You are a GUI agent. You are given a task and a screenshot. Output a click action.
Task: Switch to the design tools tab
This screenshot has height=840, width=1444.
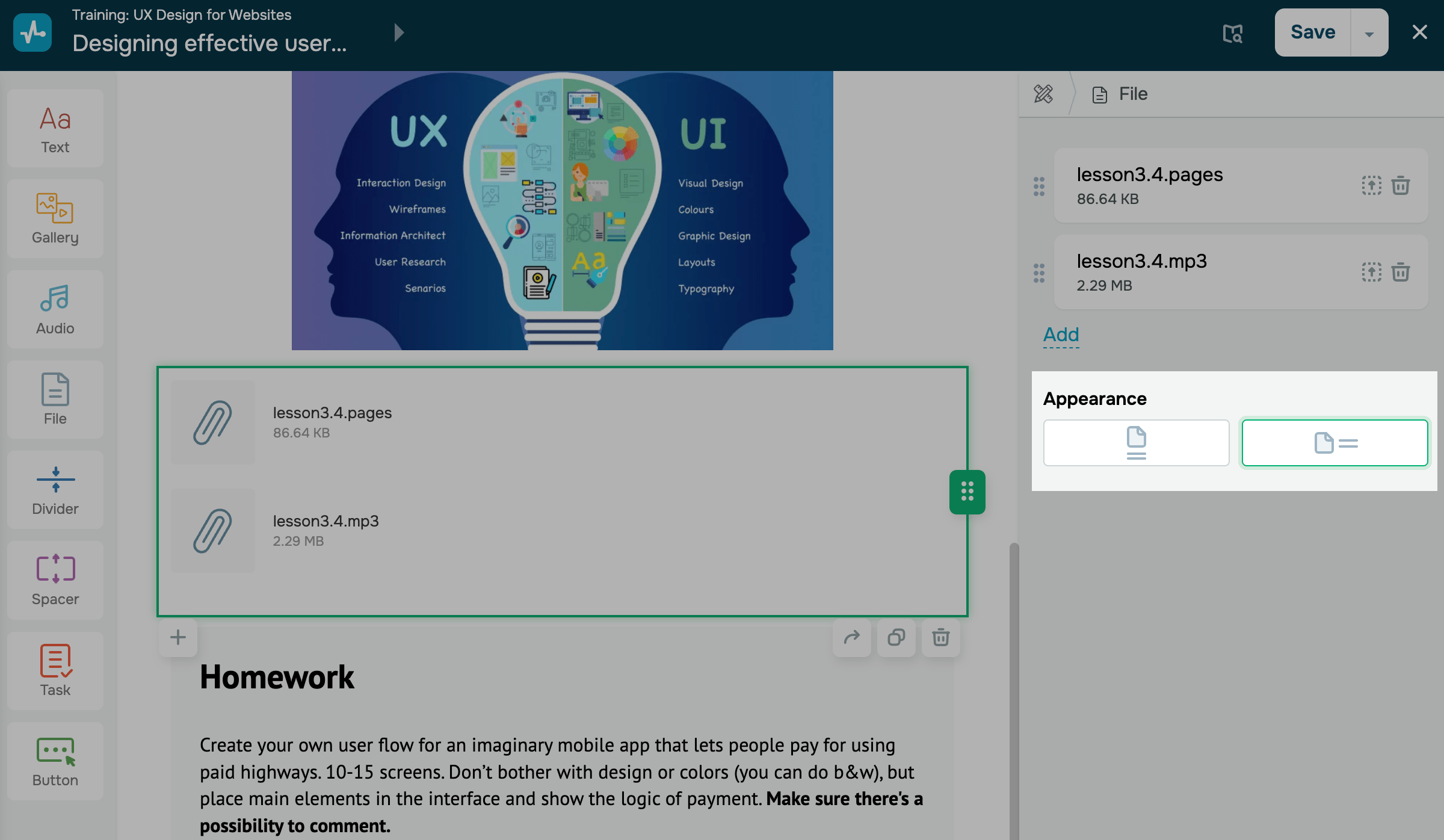click(x=1043, y=94)
